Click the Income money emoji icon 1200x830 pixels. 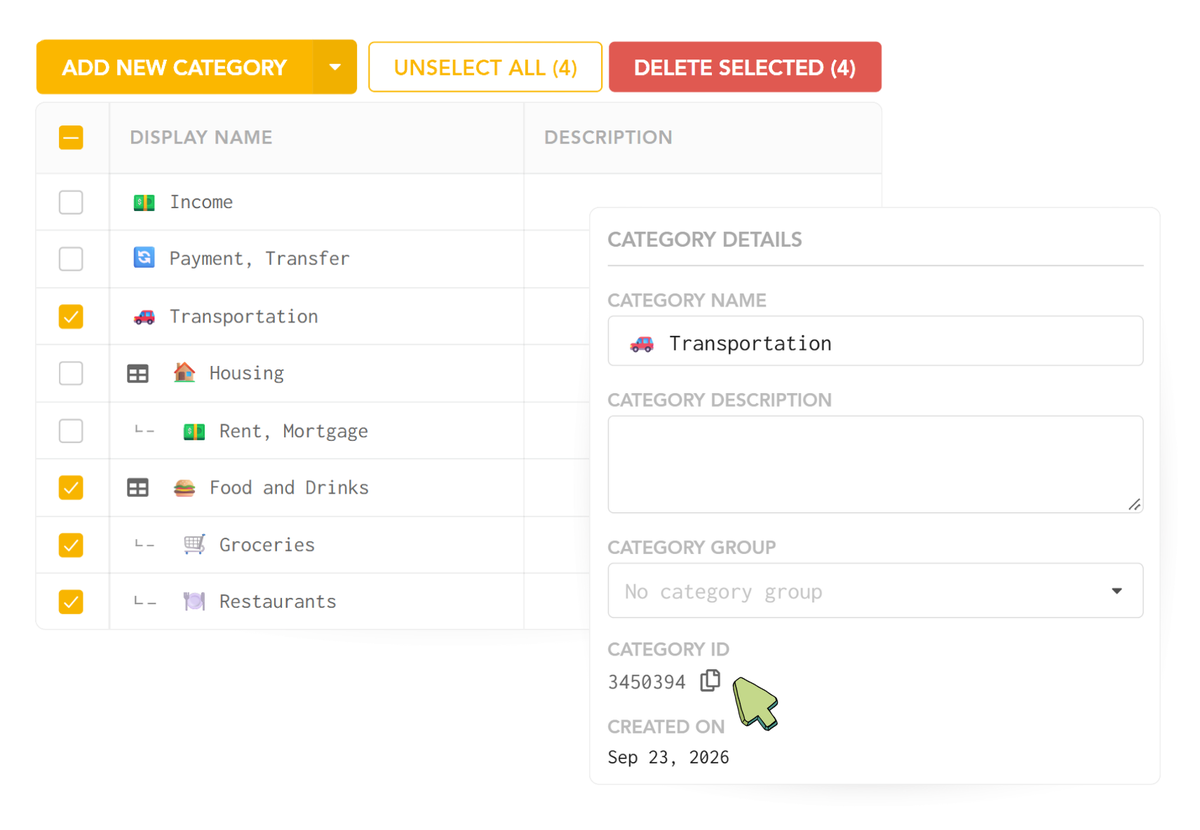[x=144, y=203]
